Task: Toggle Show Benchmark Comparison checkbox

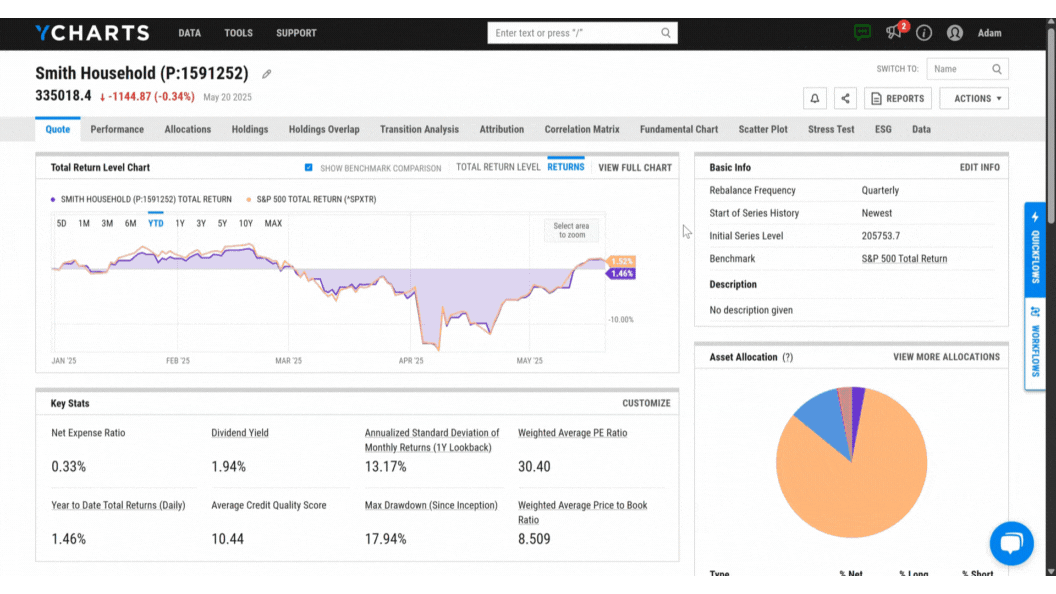Action: tap(308, 168)
